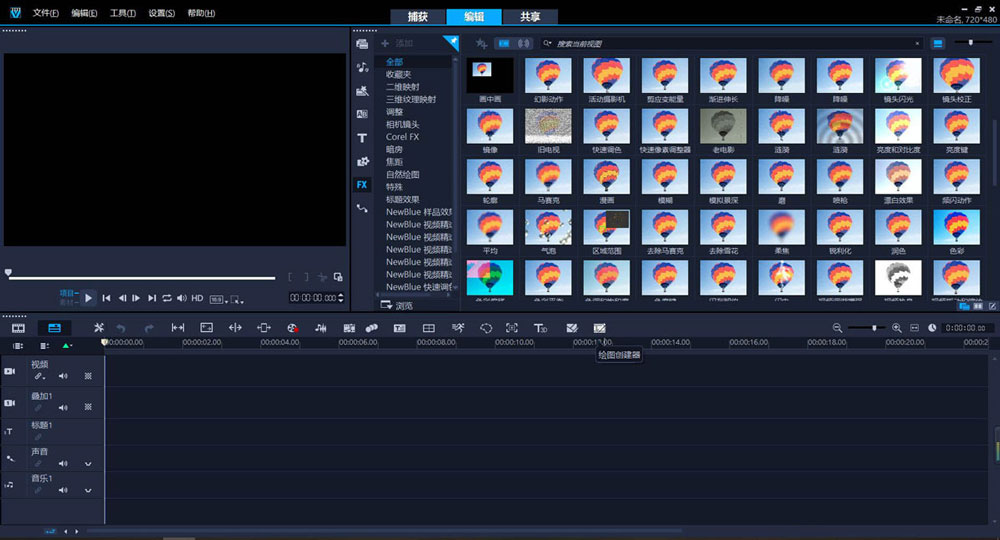Open the Template library icon
Image resolution: width=1000 pixels, height=540 pixels.
tap(362, 91)
